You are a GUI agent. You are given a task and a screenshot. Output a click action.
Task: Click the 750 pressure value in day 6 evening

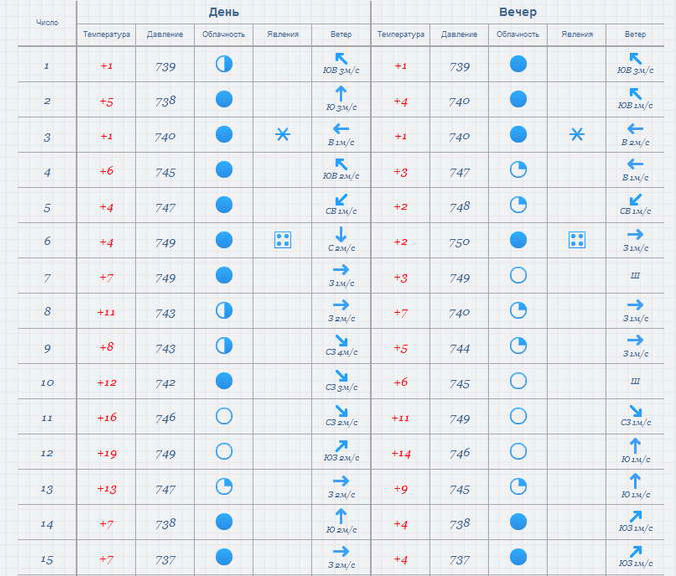(x=459, y=242)
